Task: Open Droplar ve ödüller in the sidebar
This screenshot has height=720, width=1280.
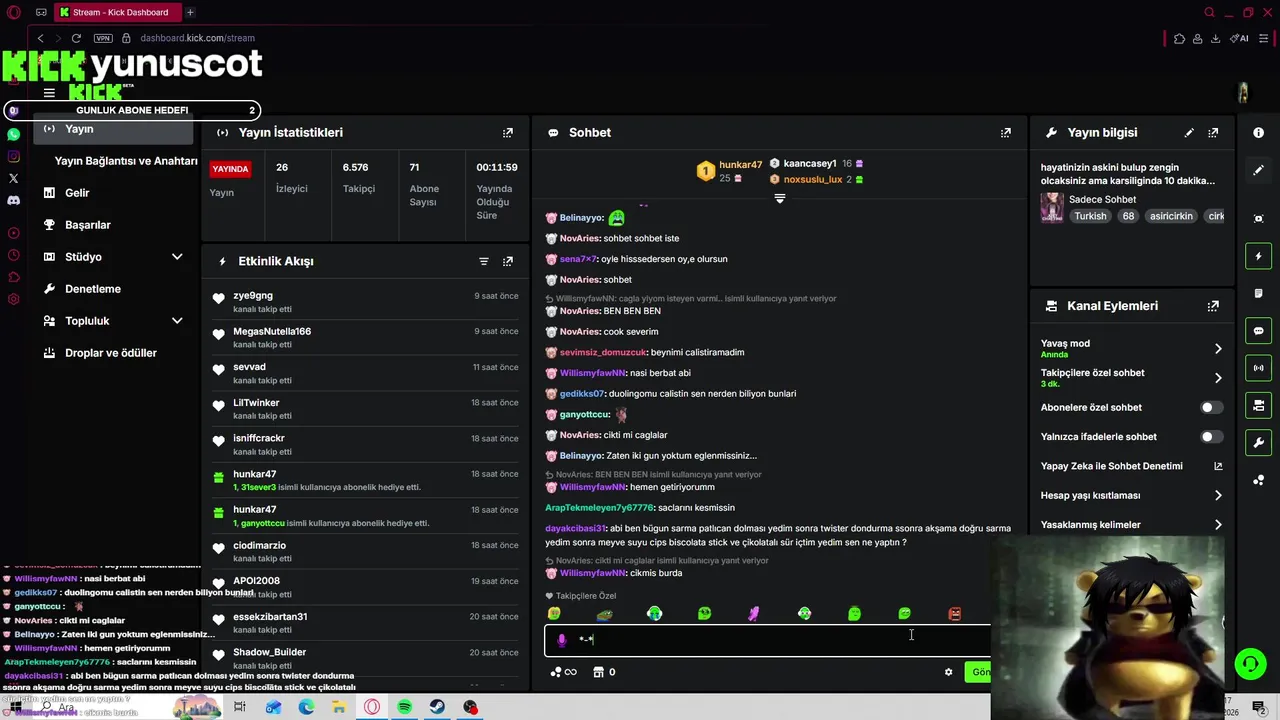Action: (x=111, y=353)
